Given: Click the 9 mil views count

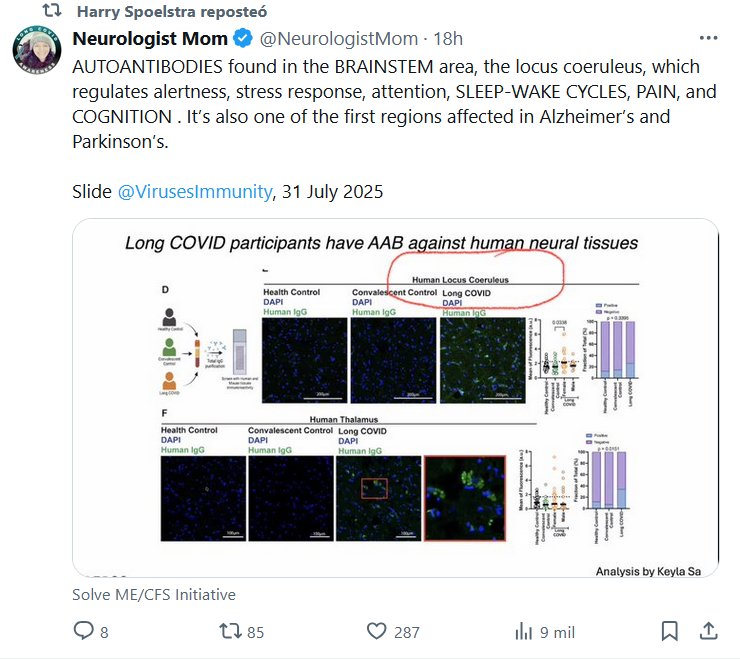Looking at the screenshot, I should coord(557,632).
